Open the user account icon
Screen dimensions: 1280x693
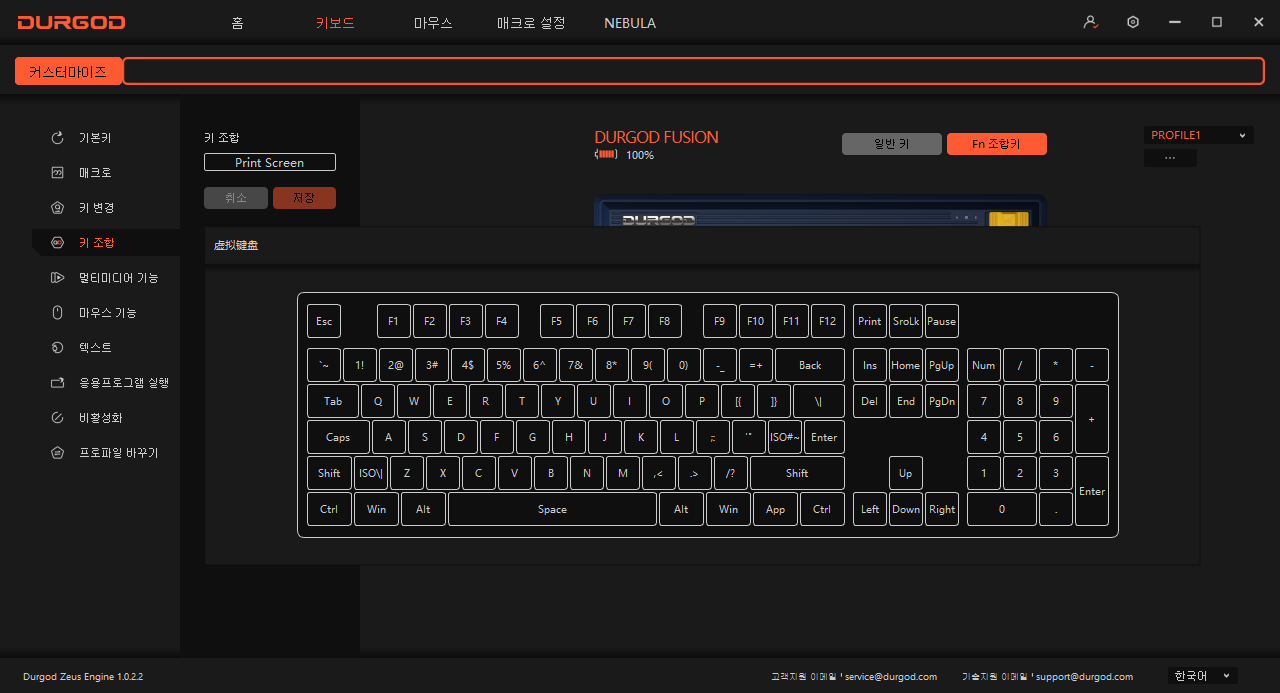1091,22
